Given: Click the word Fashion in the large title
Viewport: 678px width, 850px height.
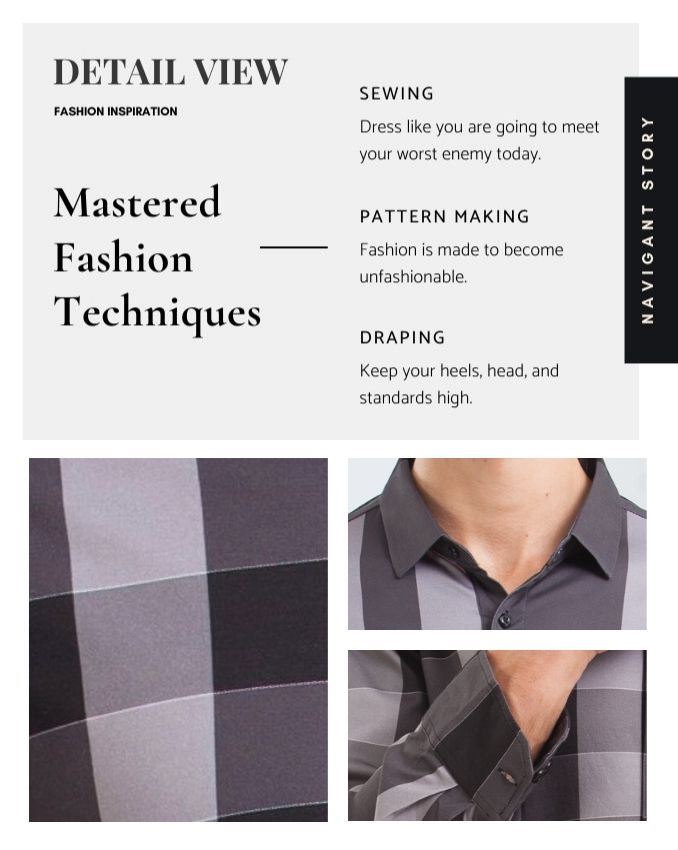Looking at the screenshot, I should pos(123,258).
